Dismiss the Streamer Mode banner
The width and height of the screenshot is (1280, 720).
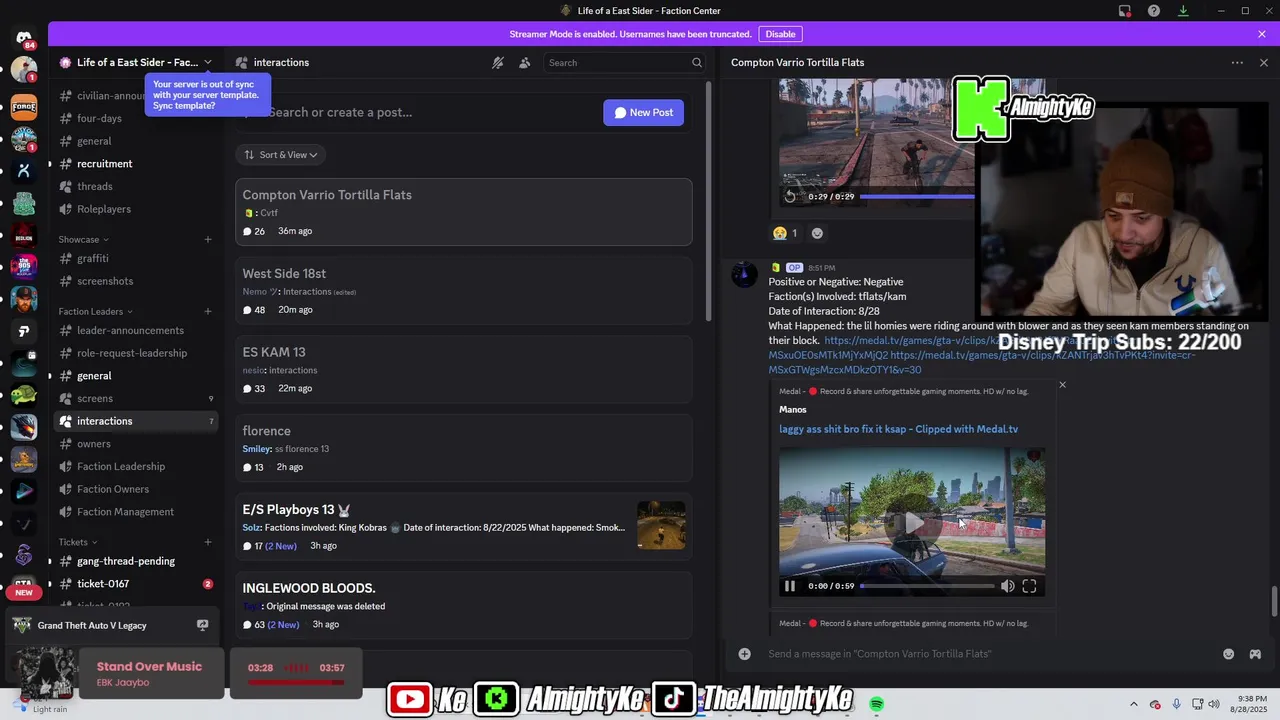[1262, 34]
